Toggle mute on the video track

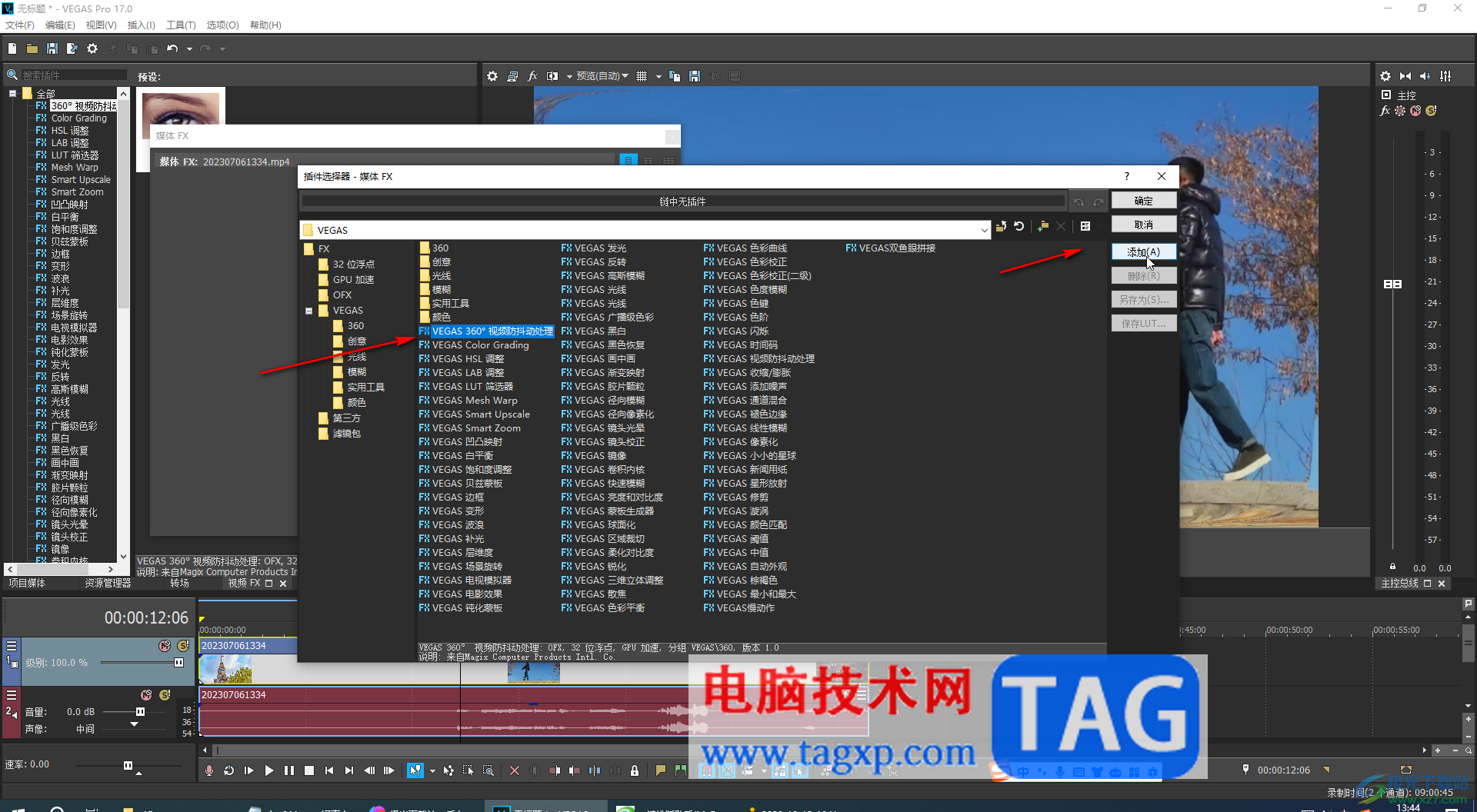tap(165, 646)
